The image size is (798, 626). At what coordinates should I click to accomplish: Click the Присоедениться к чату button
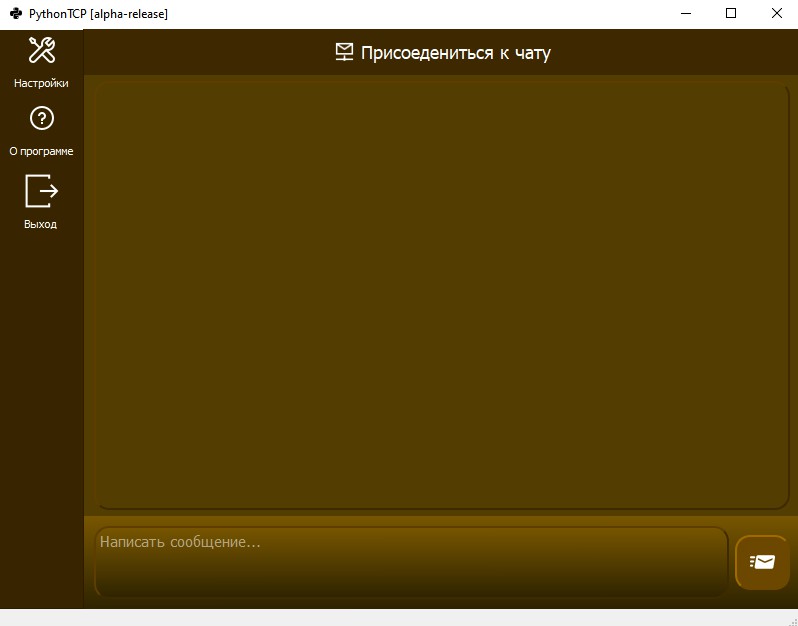coord(441,52)
